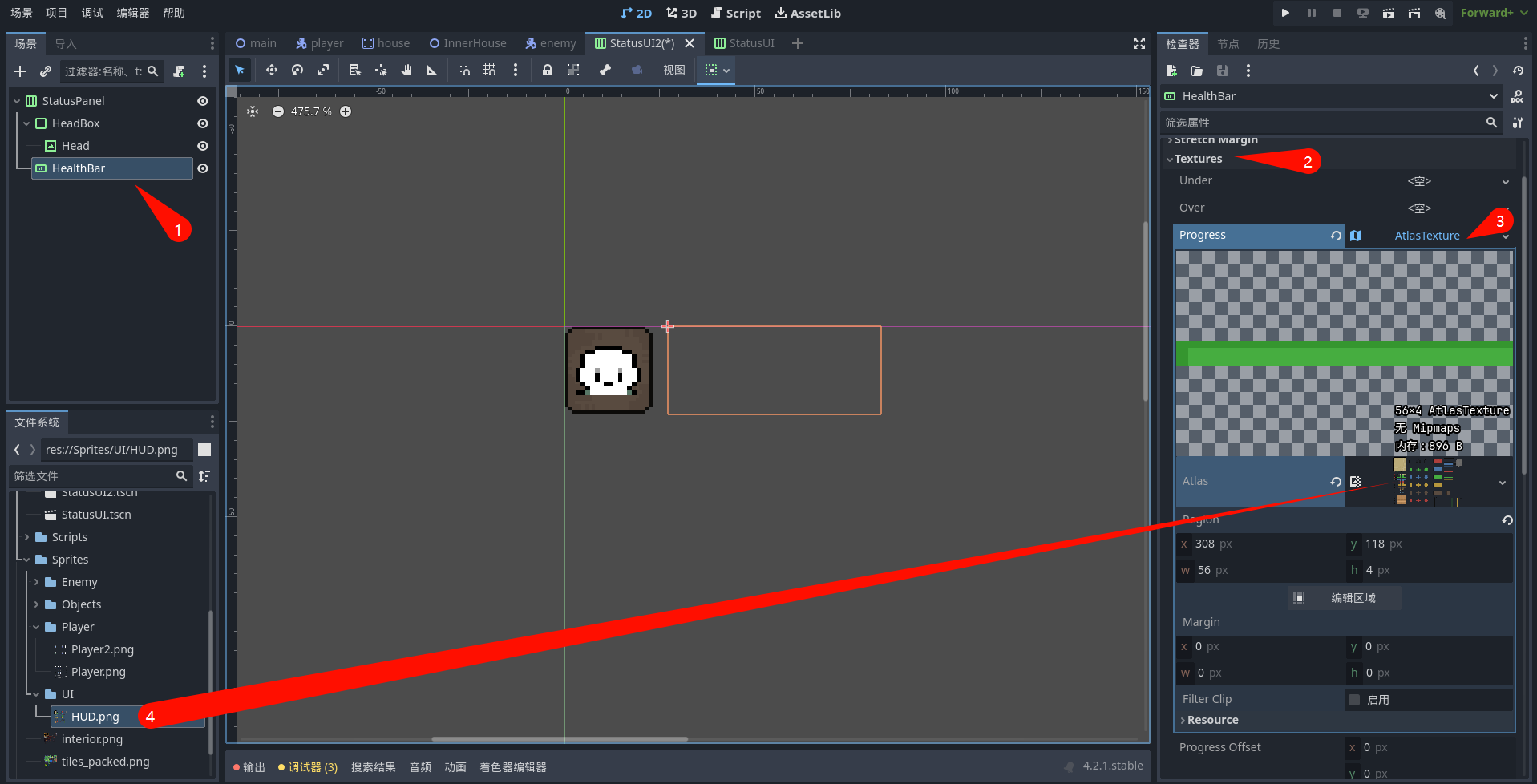Activate the Move Mode tool
This screenshot has height=784, width=1537.
tap(272, 70)
